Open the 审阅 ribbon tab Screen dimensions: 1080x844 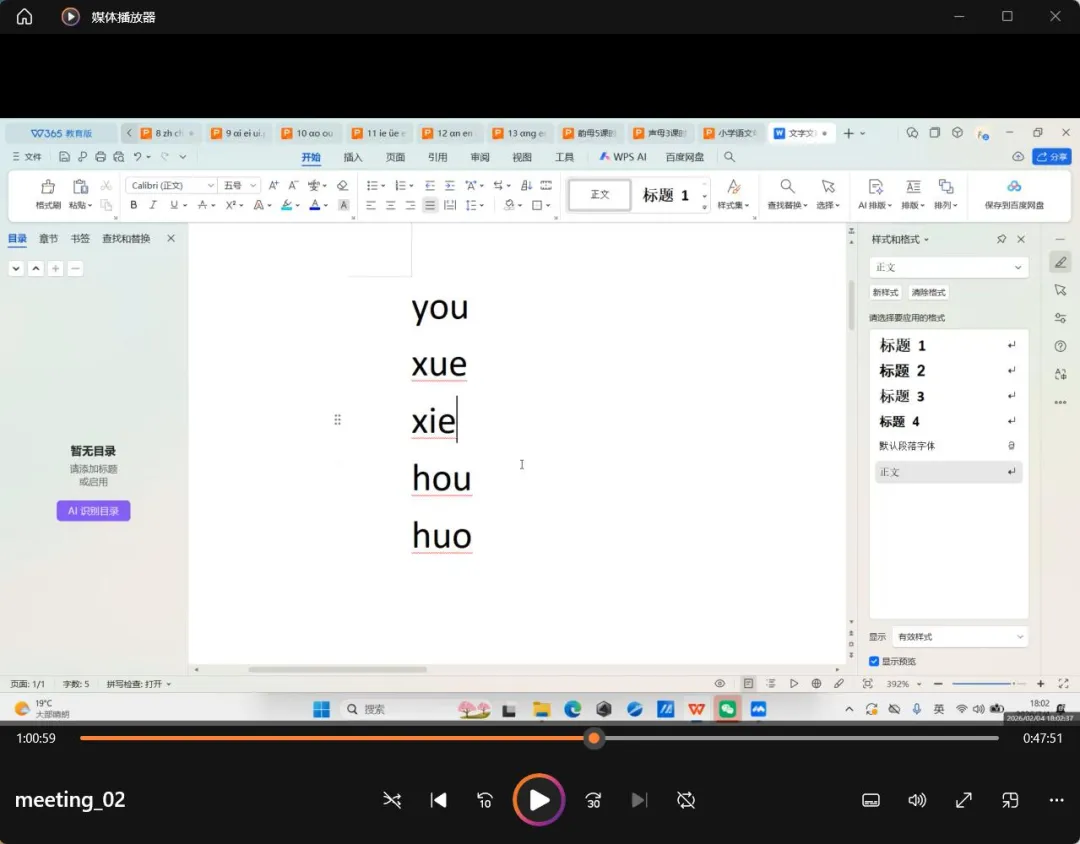pos(480,157)
